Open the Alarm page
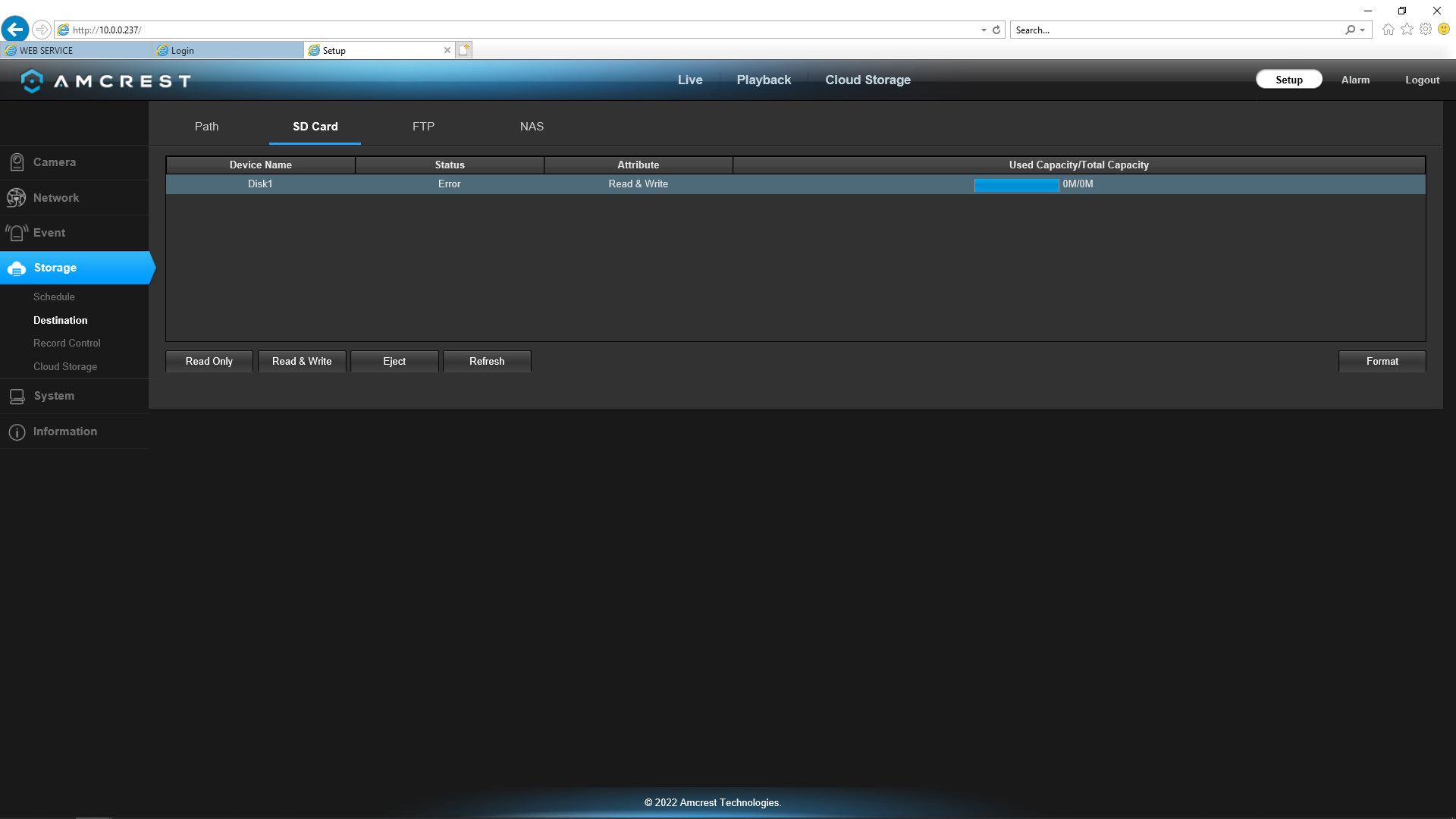The width and height of the screenshot is (1456, 819). [x=1355, y=80]
